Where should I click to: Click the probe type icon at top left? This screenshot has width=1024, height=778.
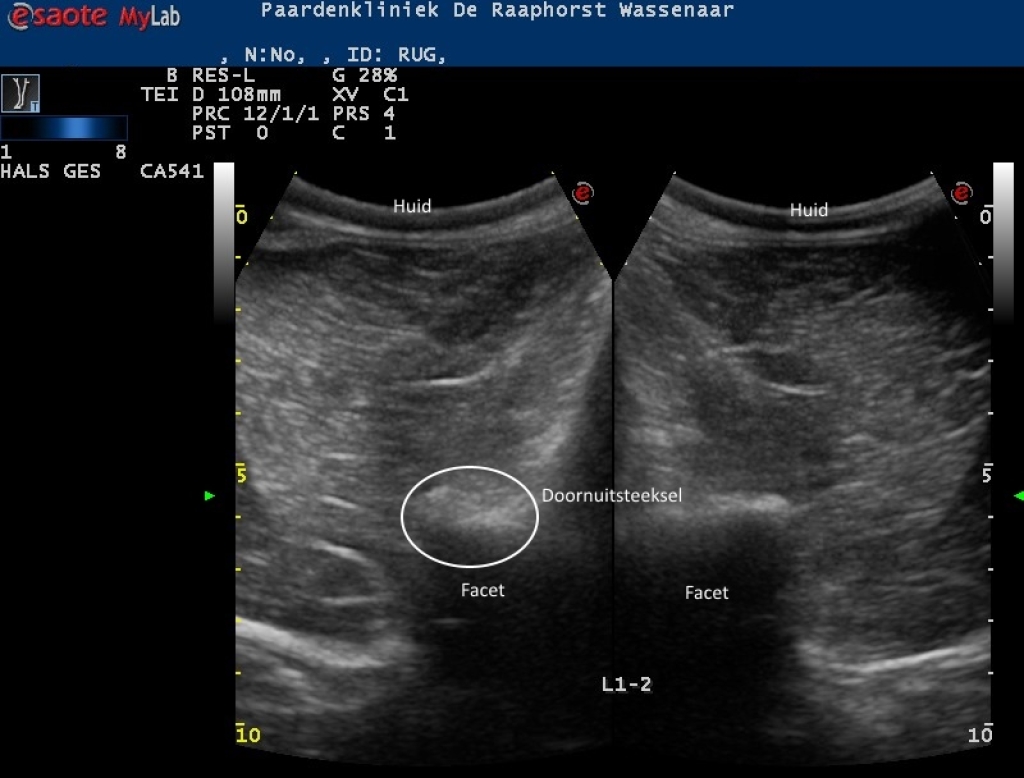point(20,93)
